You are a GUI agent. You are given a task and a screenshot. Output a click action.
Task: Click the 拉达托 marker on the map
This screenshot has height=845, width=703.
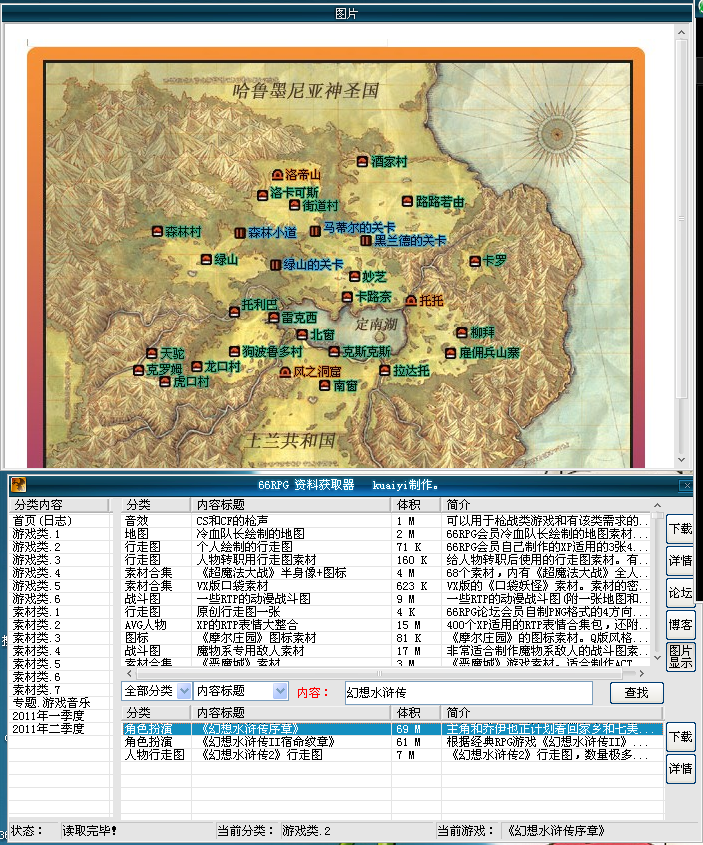[x=385, y=370]
